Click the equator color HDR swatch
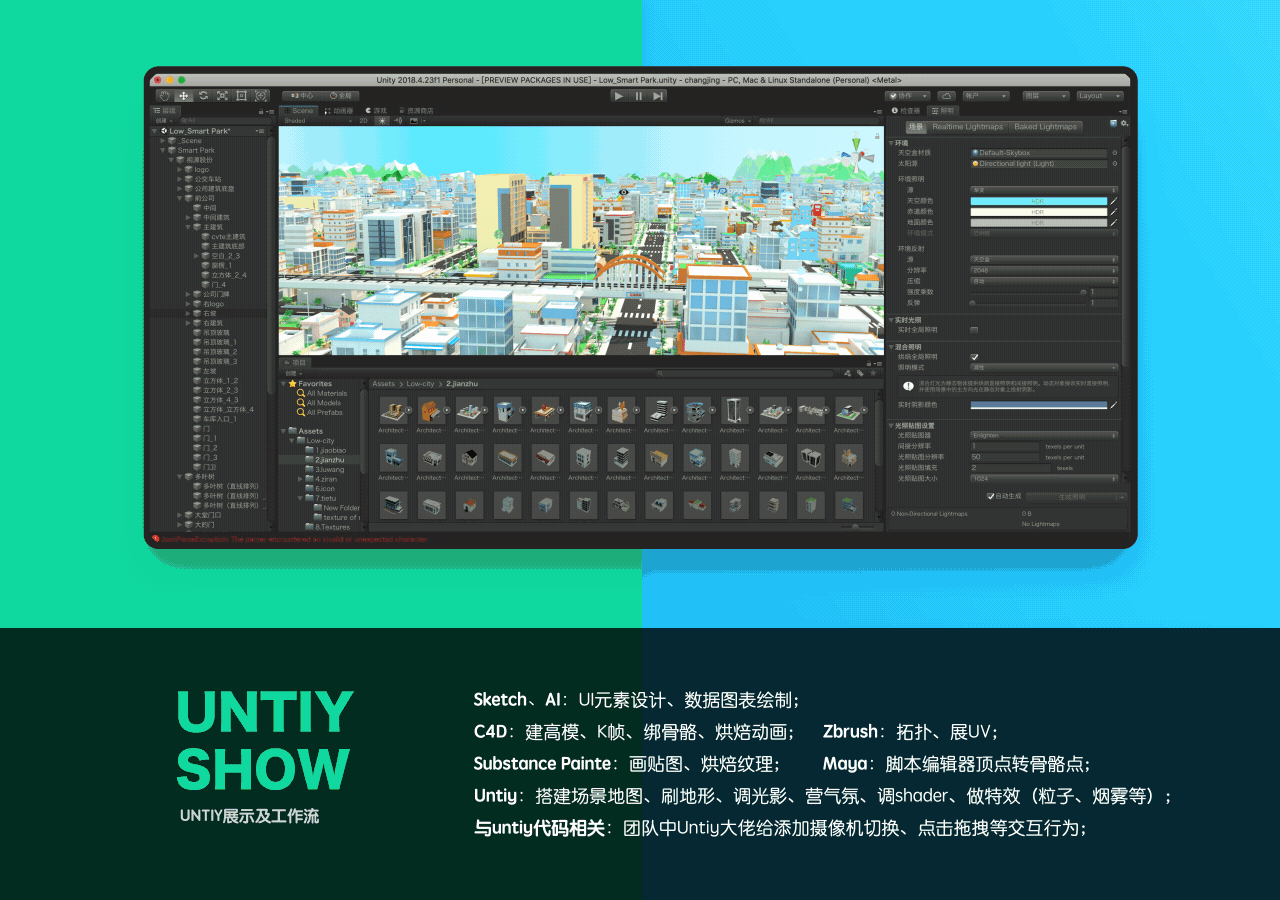This screenshot has width=1280, height=900. 1039,212
